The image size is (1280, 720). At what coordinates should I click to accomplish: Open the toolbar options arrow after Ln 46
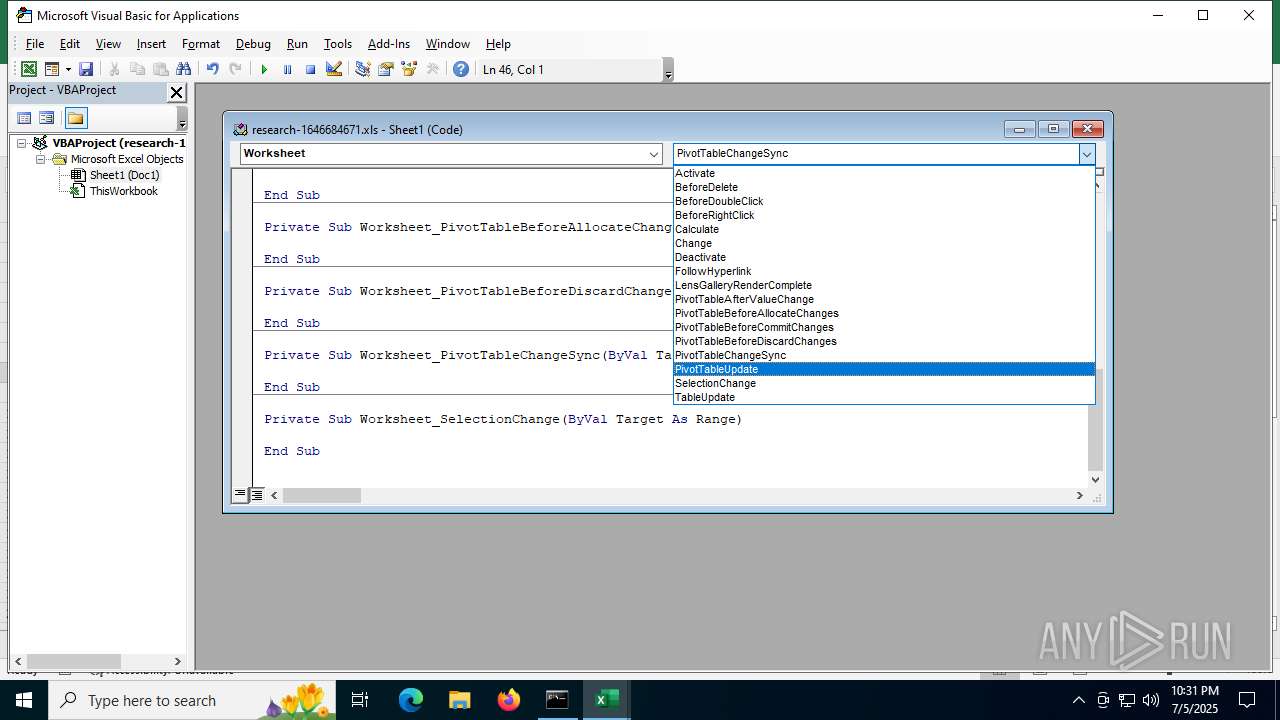click(x=668, y=70)
